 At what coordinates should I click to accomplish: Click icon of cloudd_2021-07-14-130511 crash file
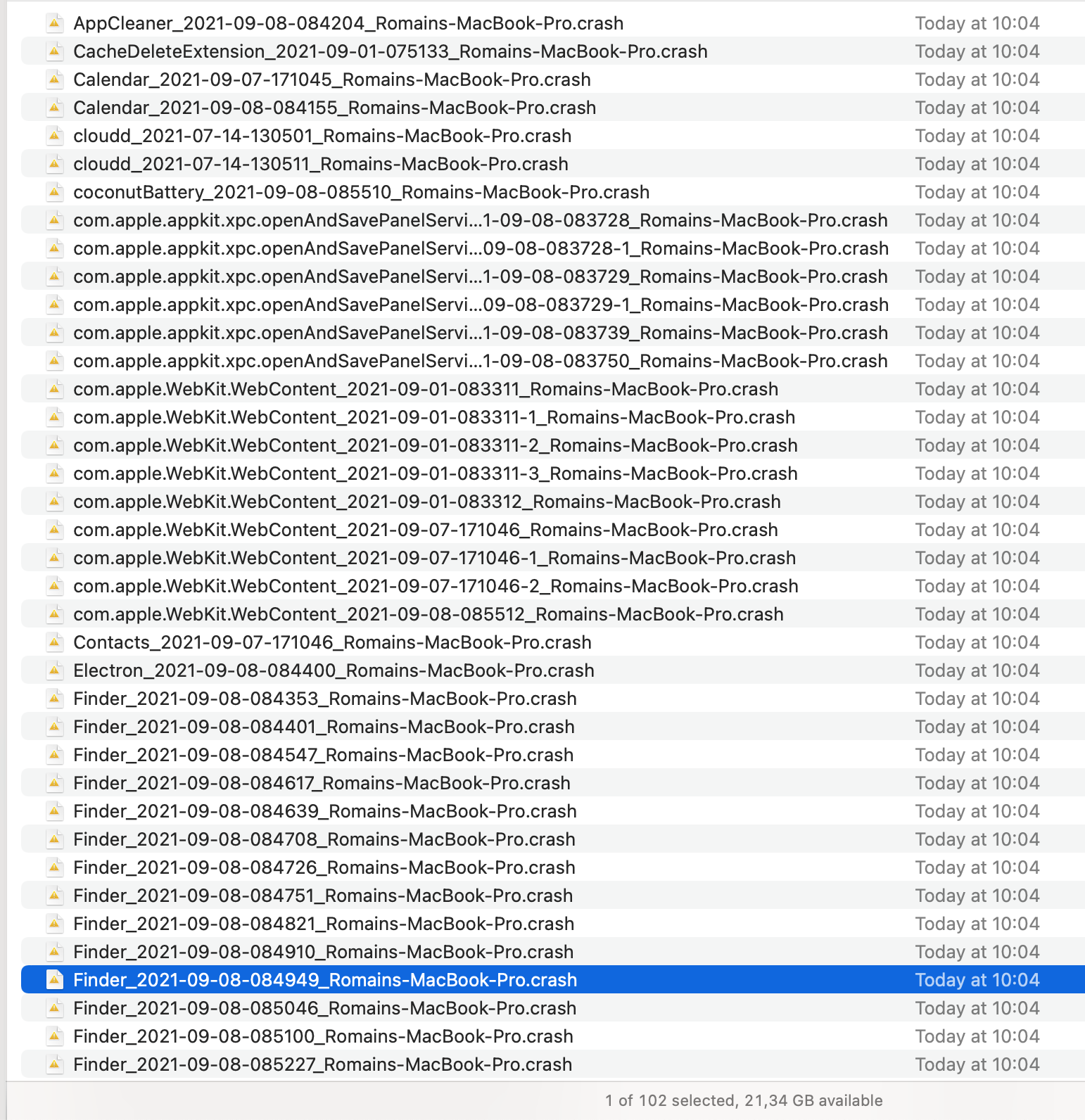pos(54,164)
